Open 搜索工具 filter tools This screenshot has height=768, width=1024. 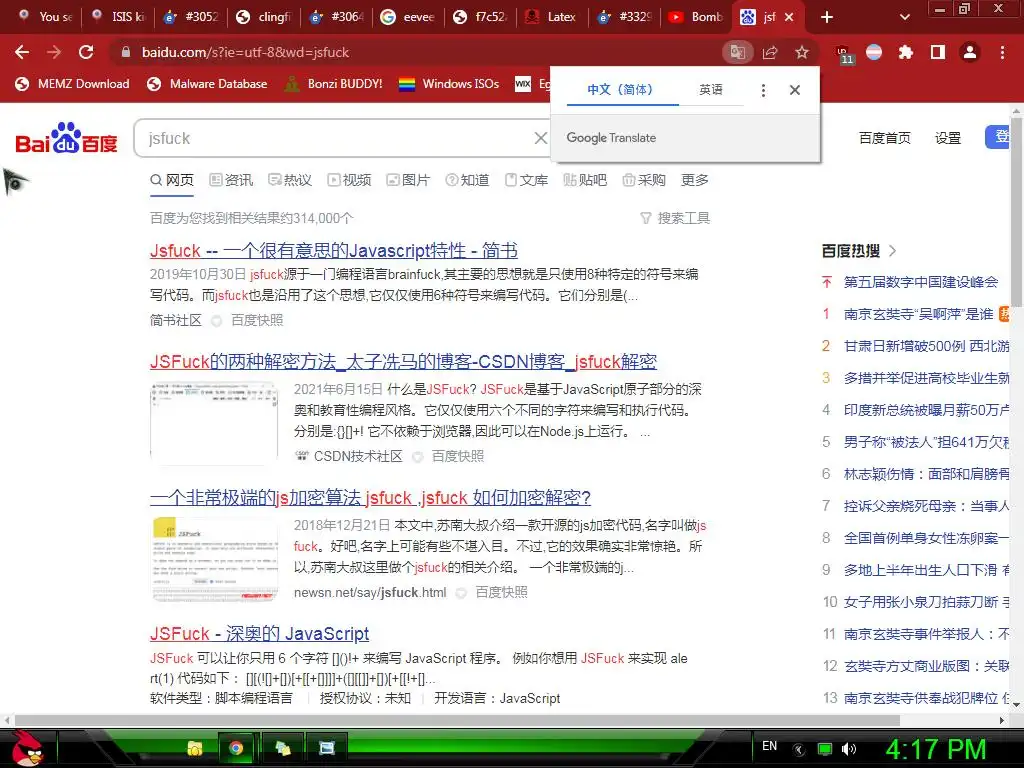tap(675, 218)
